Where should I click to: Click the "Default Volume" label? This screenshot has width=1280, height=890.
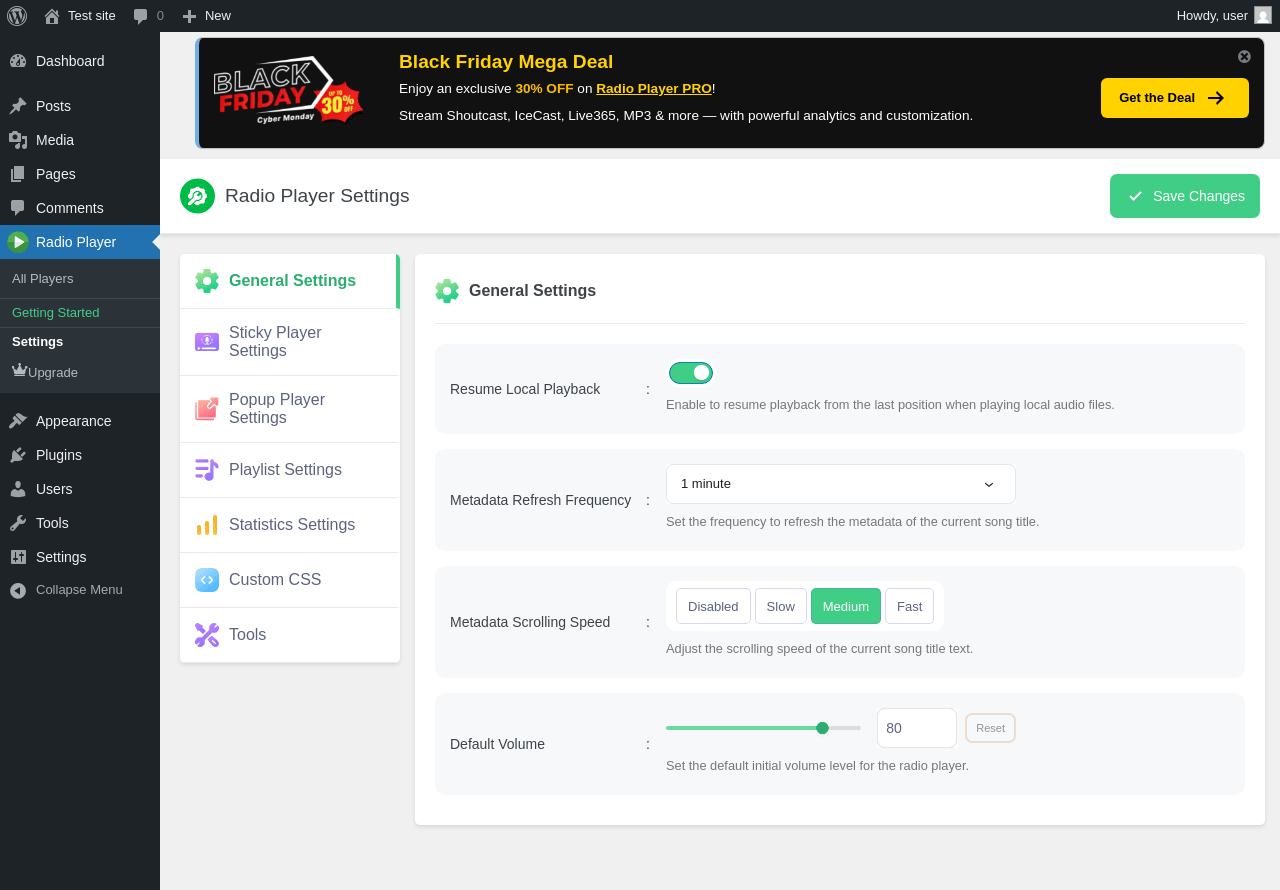click(497, 744)
